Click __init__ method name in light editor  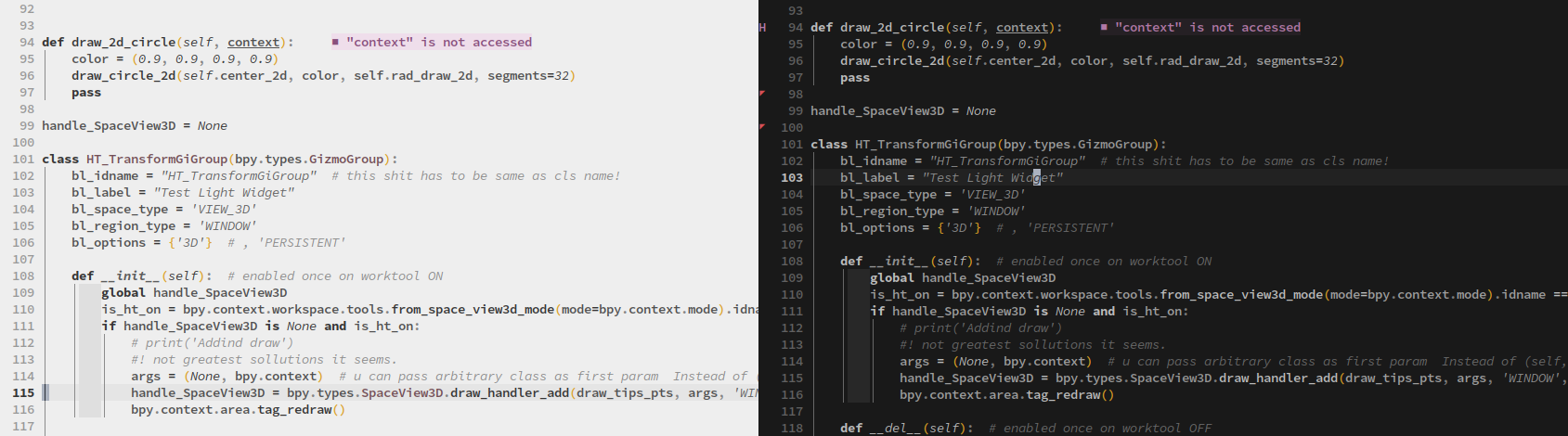pyautogui.click(x=131, y=276)
